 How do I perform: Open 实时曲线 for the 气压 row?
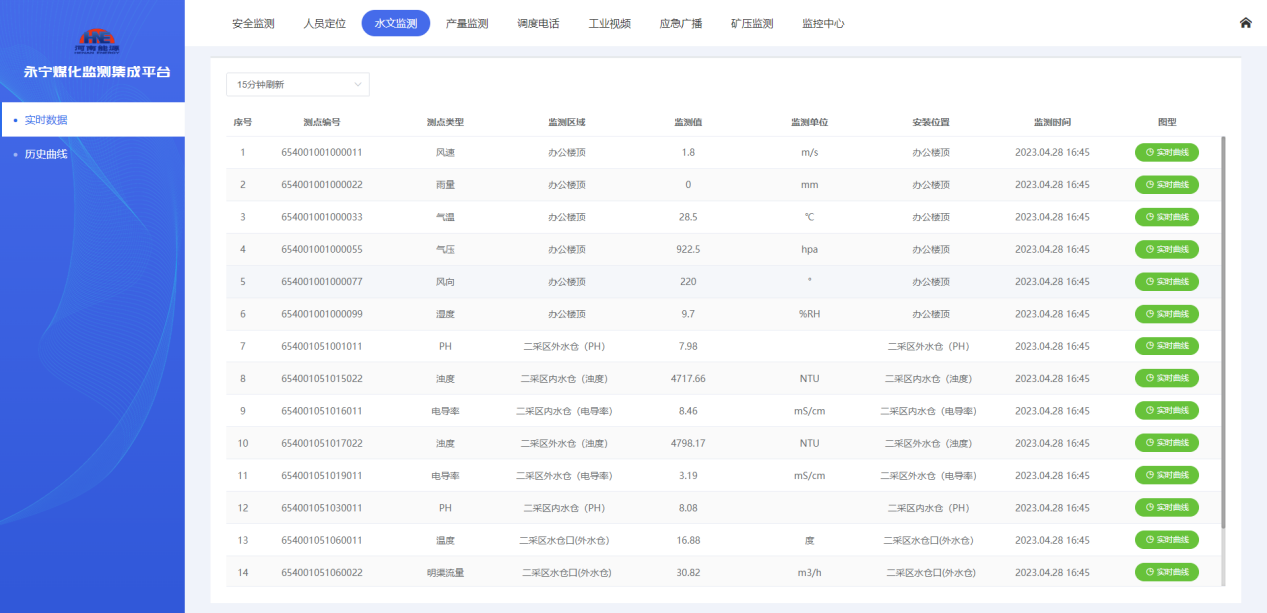(1166, 249)
